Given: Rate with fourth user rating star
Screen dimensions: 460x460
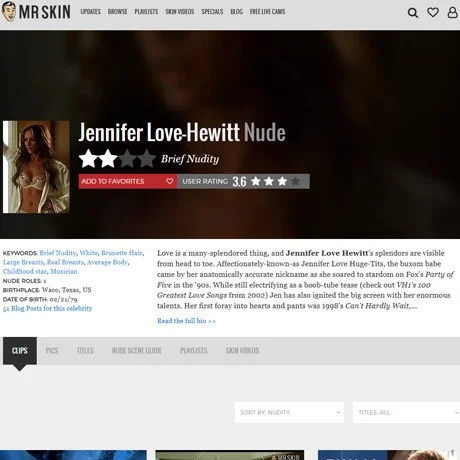Looking at the screenshot, I should [295, 181].
